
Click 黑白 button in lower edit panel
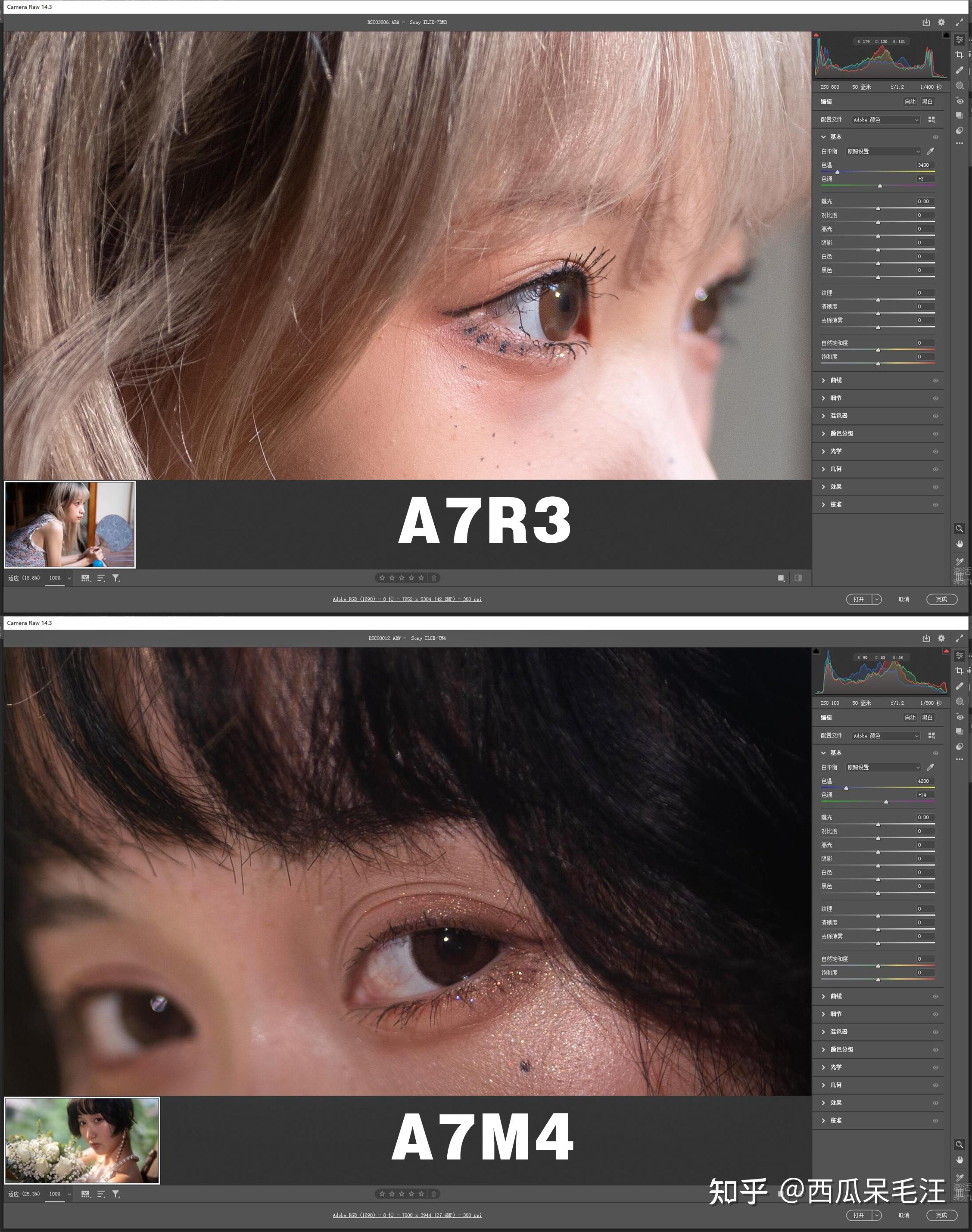[927, 718]
